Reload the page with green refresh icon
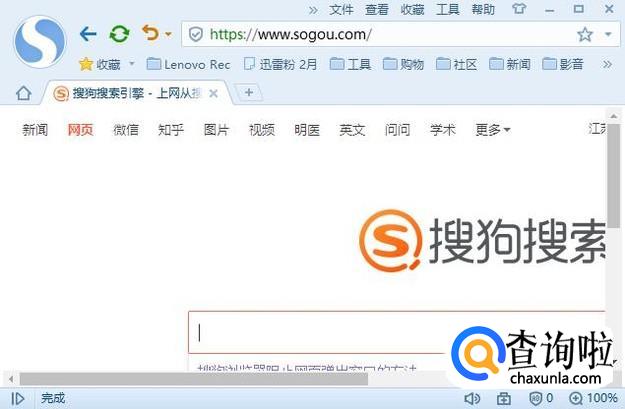Image resolution: width=625 pixels, height=409 pixels. click(x=119, y=34)
